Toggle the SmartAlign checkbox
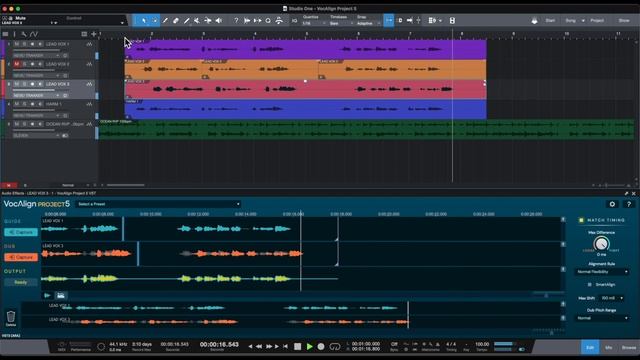Screen dimensions: 640x360 589,284
